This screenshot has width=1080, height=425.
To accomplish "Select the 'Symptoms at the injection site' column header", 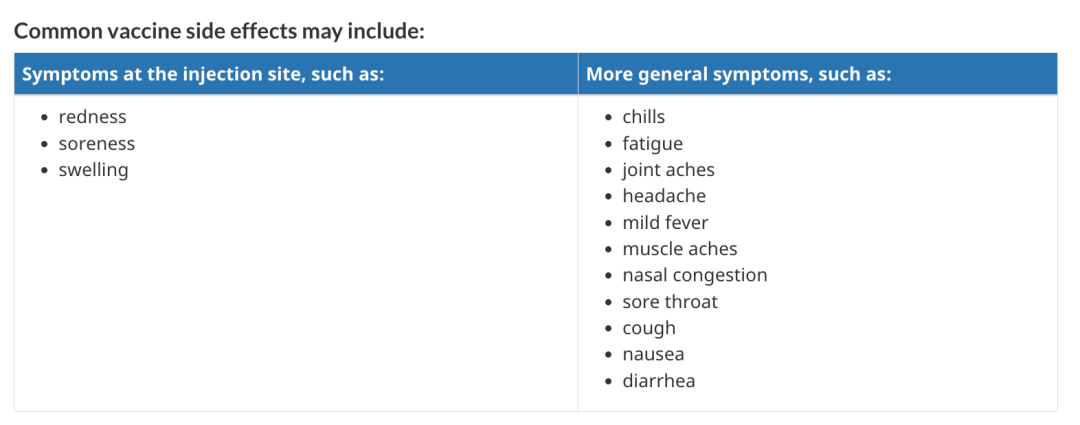I will click(296, 74).
